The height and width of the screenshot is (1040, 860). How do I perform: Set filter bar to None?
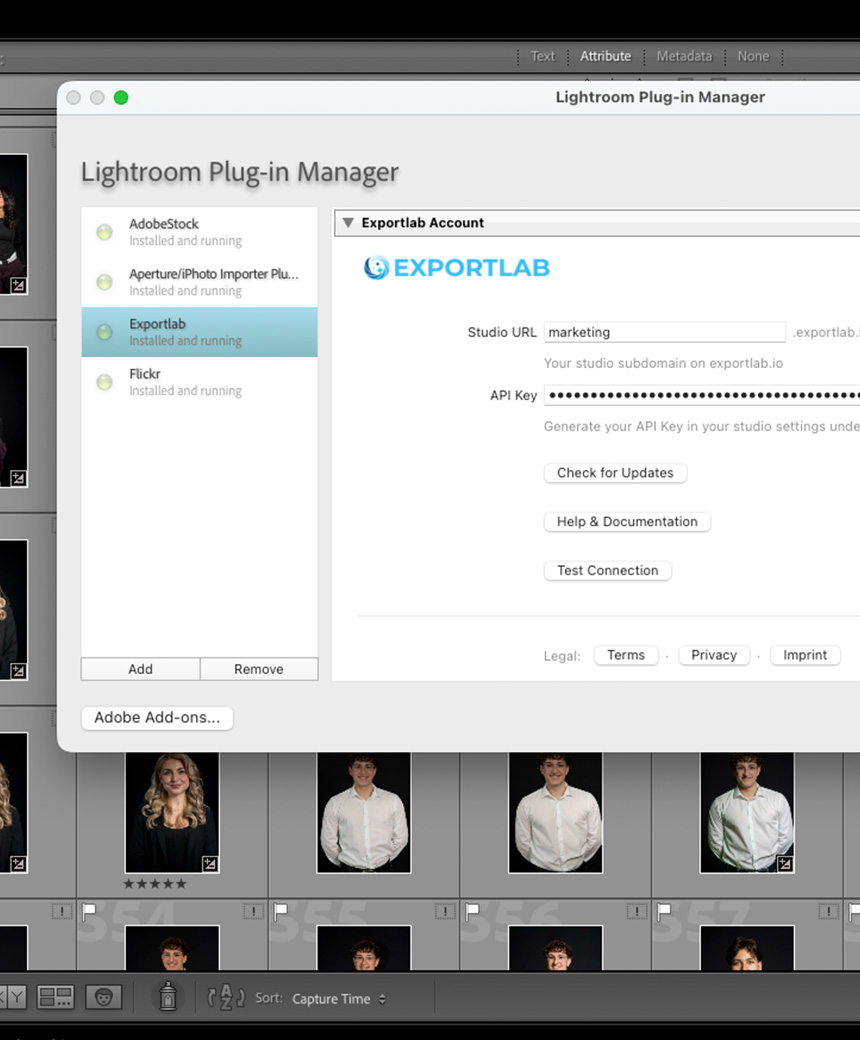coord(753,56)
